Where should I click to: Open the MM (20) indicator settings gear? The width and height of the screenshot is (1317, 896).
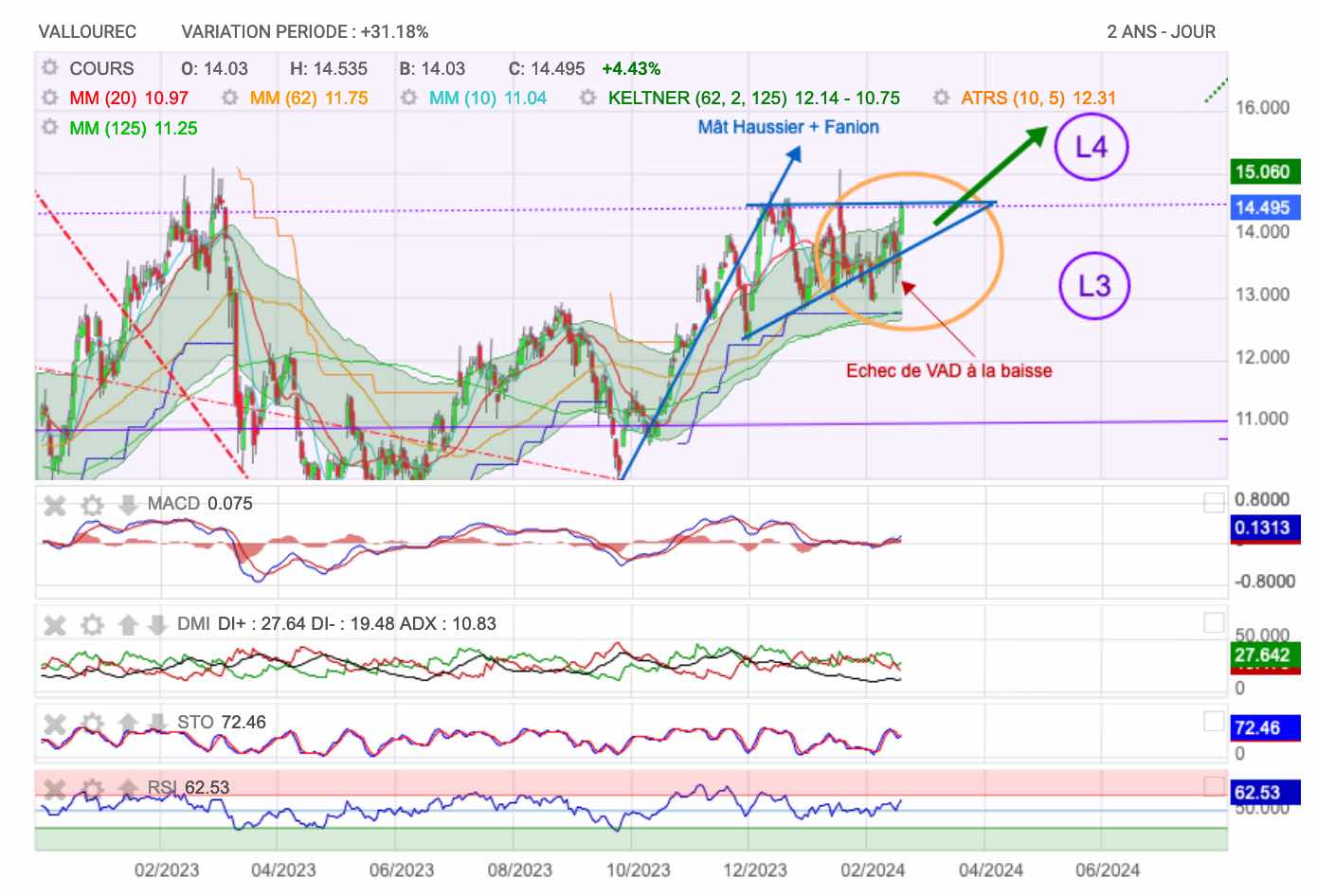click(x=50, y=98)
